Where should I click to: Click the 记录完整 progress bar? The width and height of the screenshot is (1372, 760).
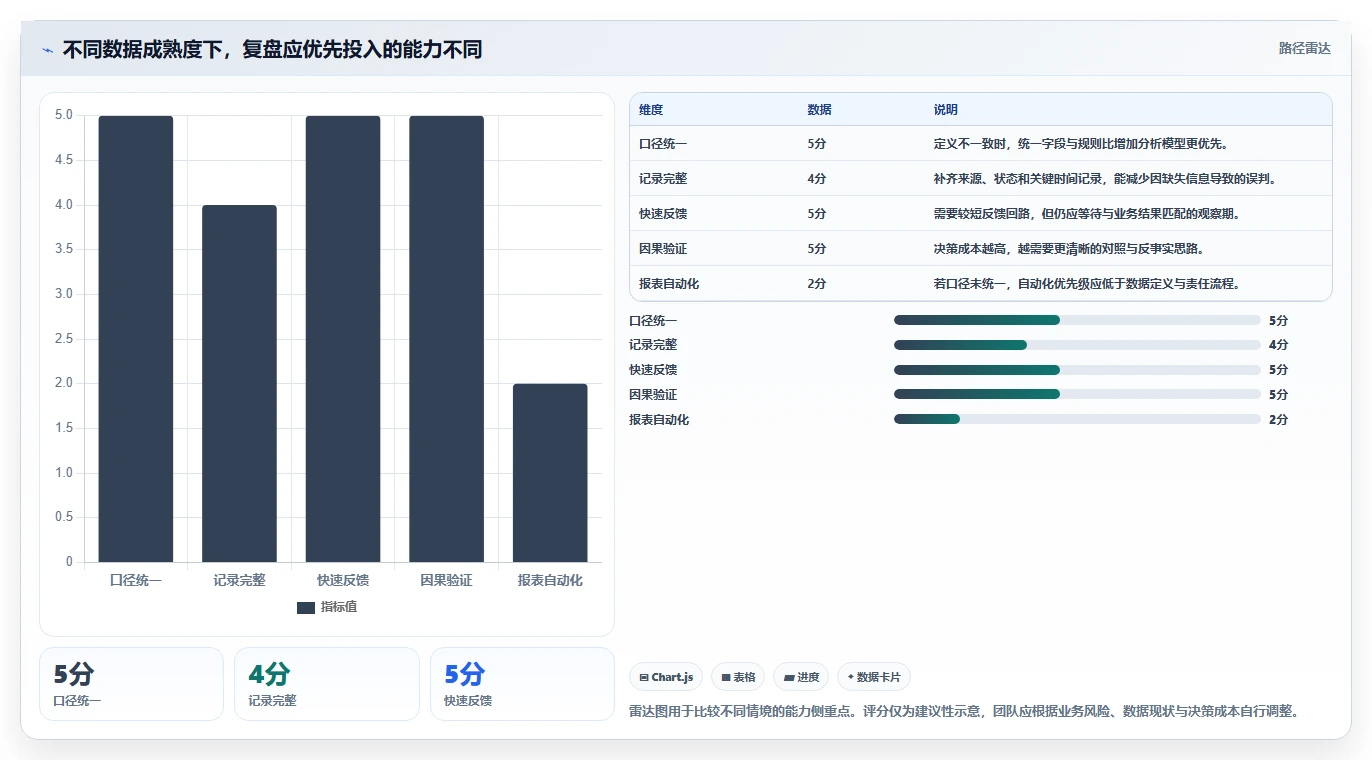[x=1077, y=345]
